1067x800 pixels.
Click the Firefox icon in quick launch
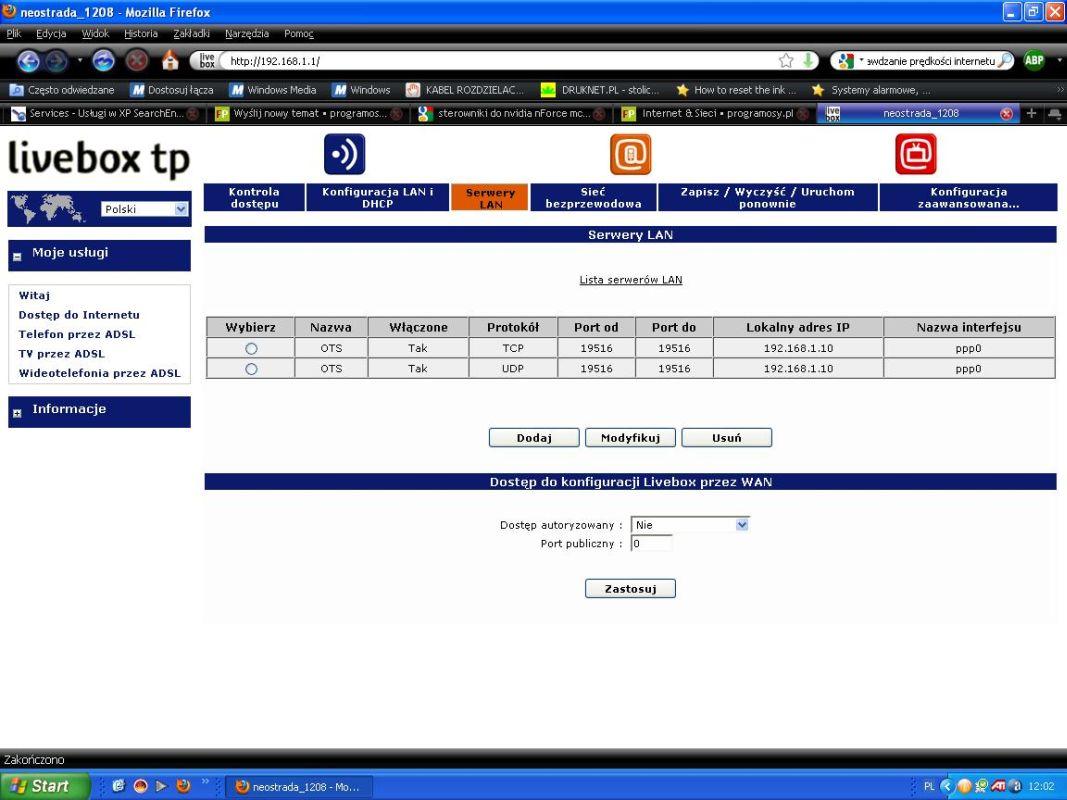tap(183, 786)
